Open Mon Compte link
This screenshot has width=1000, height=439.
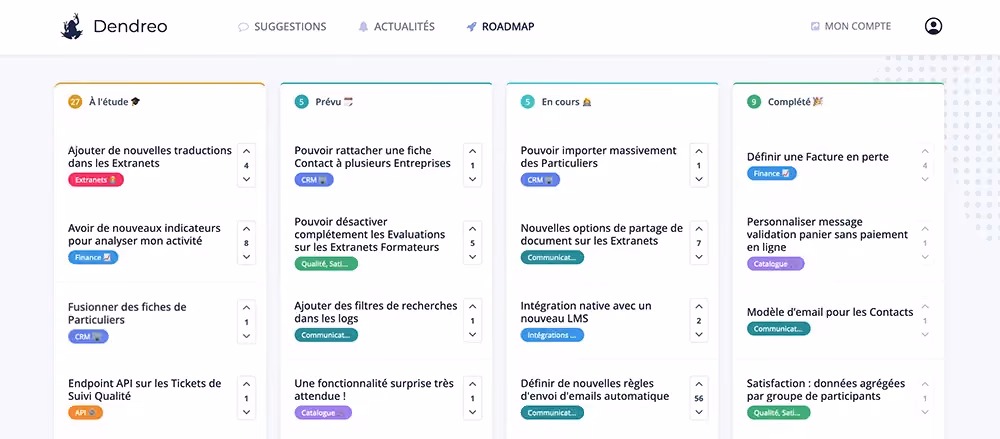(851, 27)
